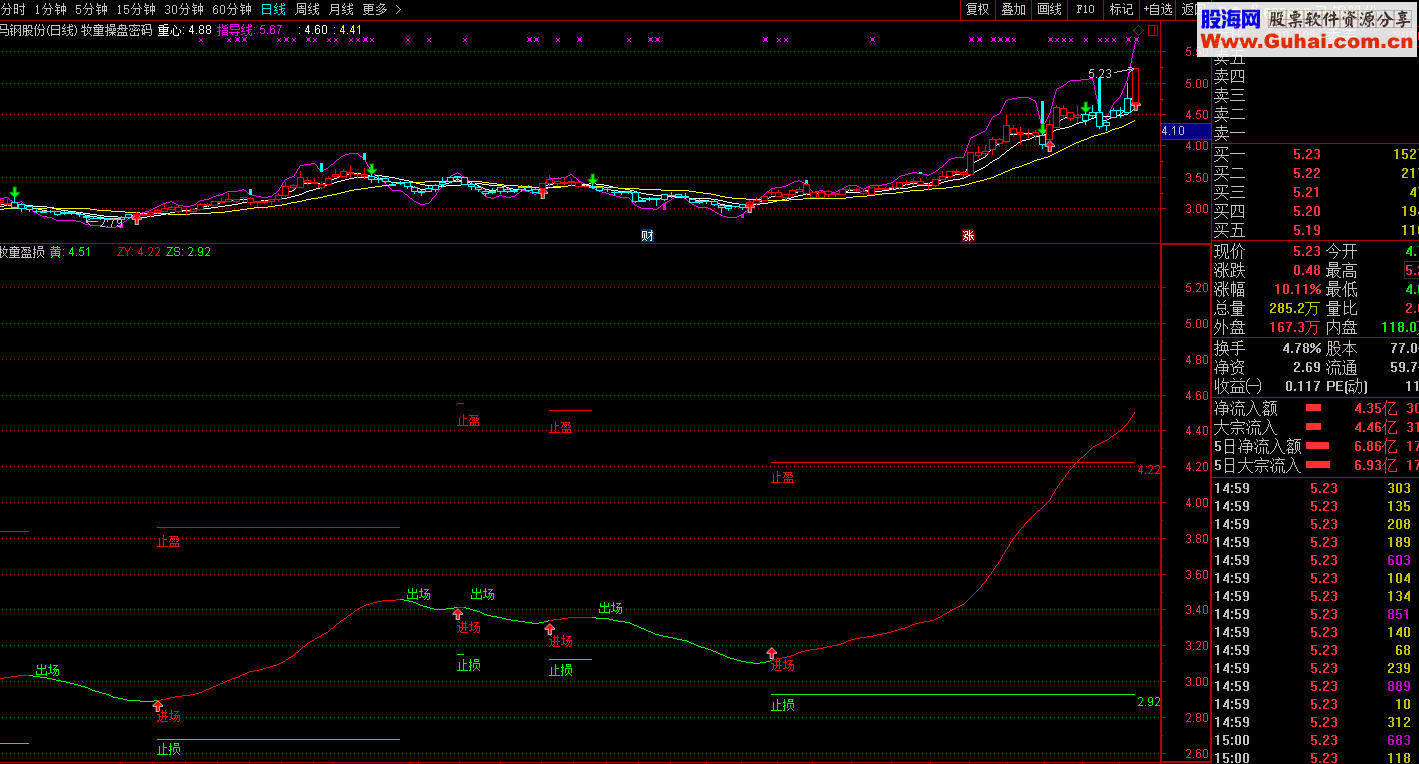The width and height of the screenshot is (1419, 764).
Task: Click the 牧童盈损 sub-chart indicator name
Action: (x=22, y=252)
